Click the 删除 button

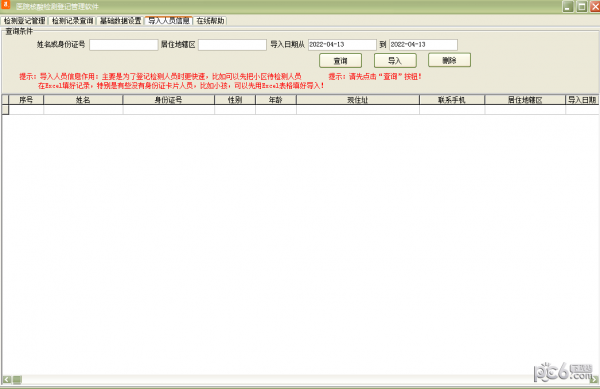click(x=449, y=60)
